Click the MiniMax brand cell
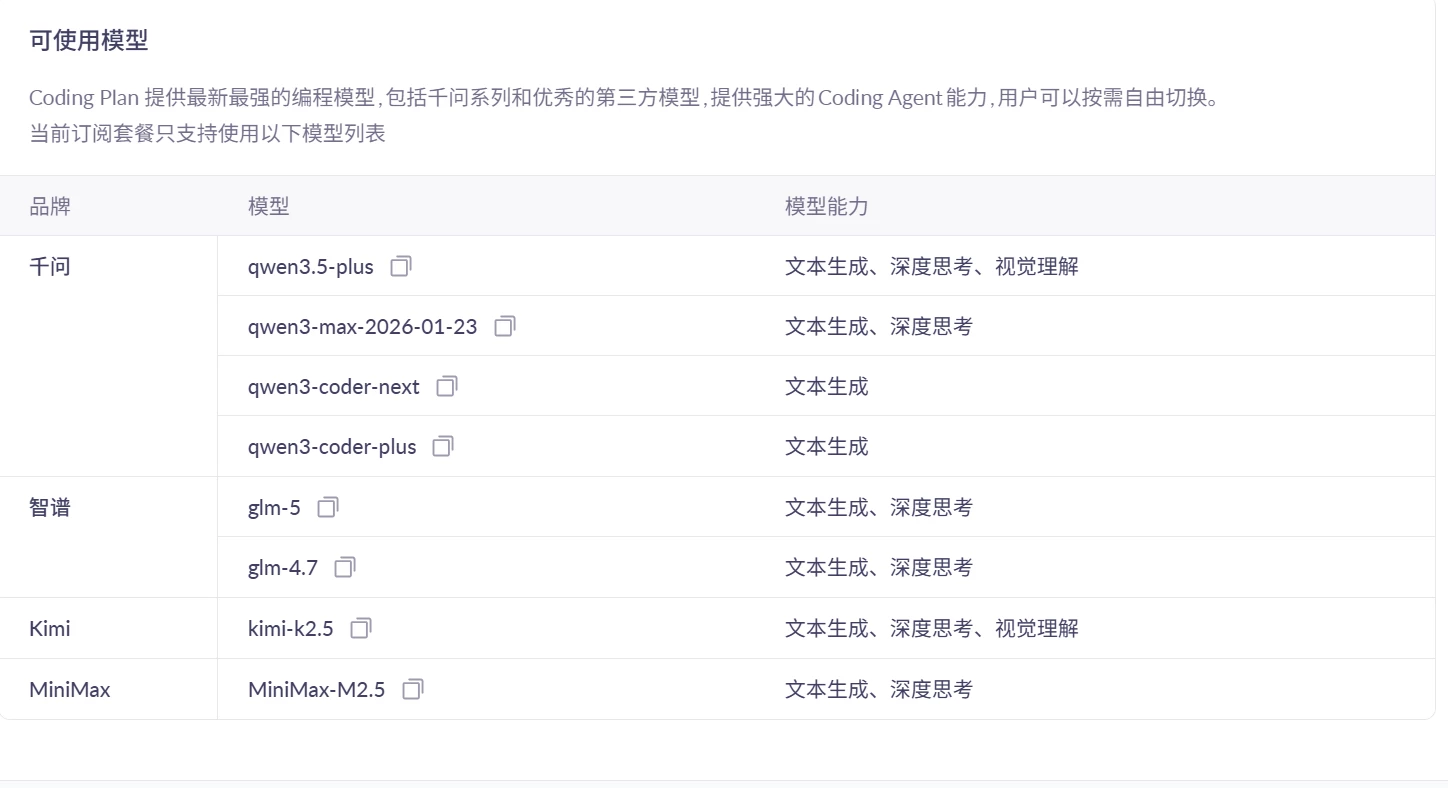This screenshot has width=1448, height=788. click(x=70, y=689)
